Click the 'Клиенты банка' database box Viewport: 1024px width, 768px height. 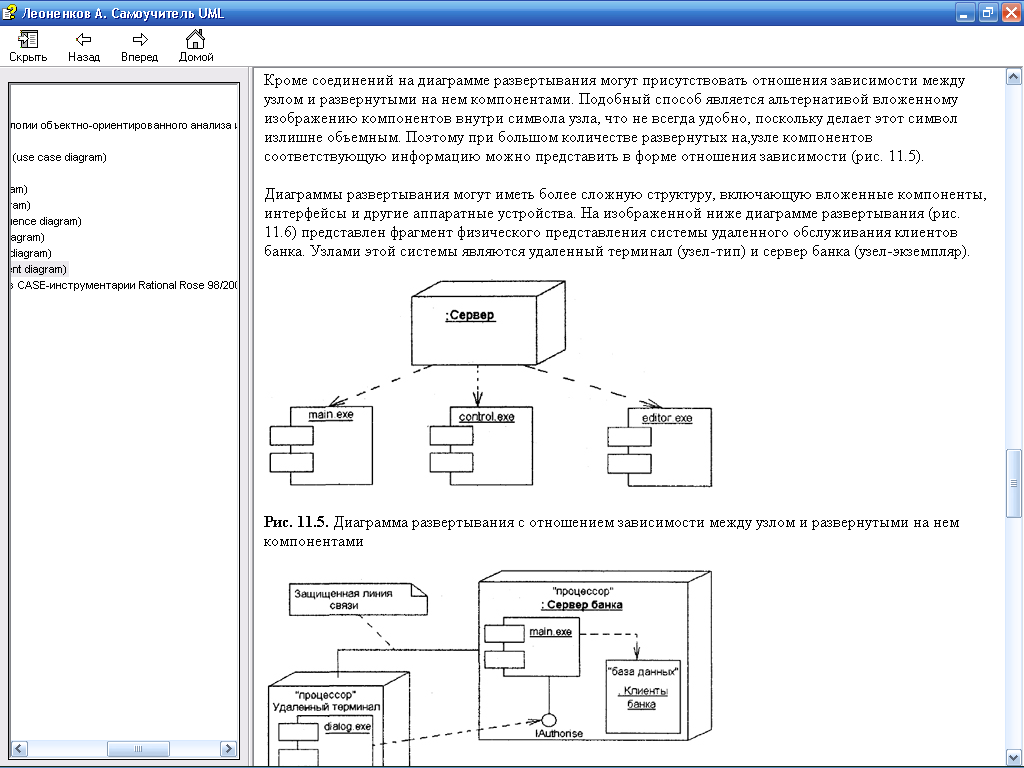[643, 697]
